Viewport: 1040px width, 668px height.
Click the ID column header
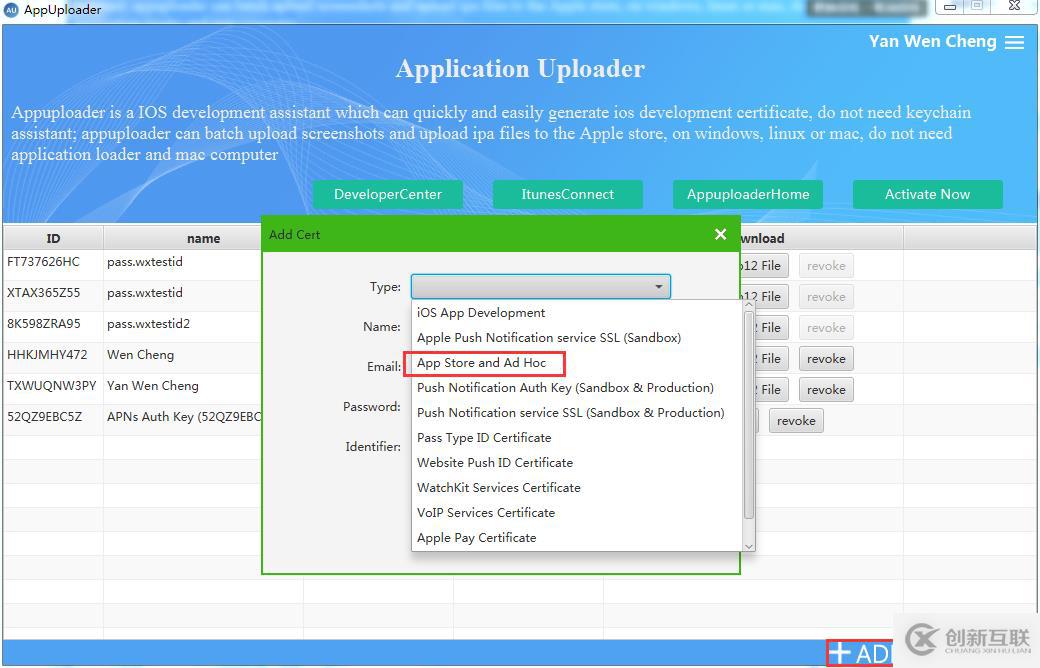(x=53, y=238)
